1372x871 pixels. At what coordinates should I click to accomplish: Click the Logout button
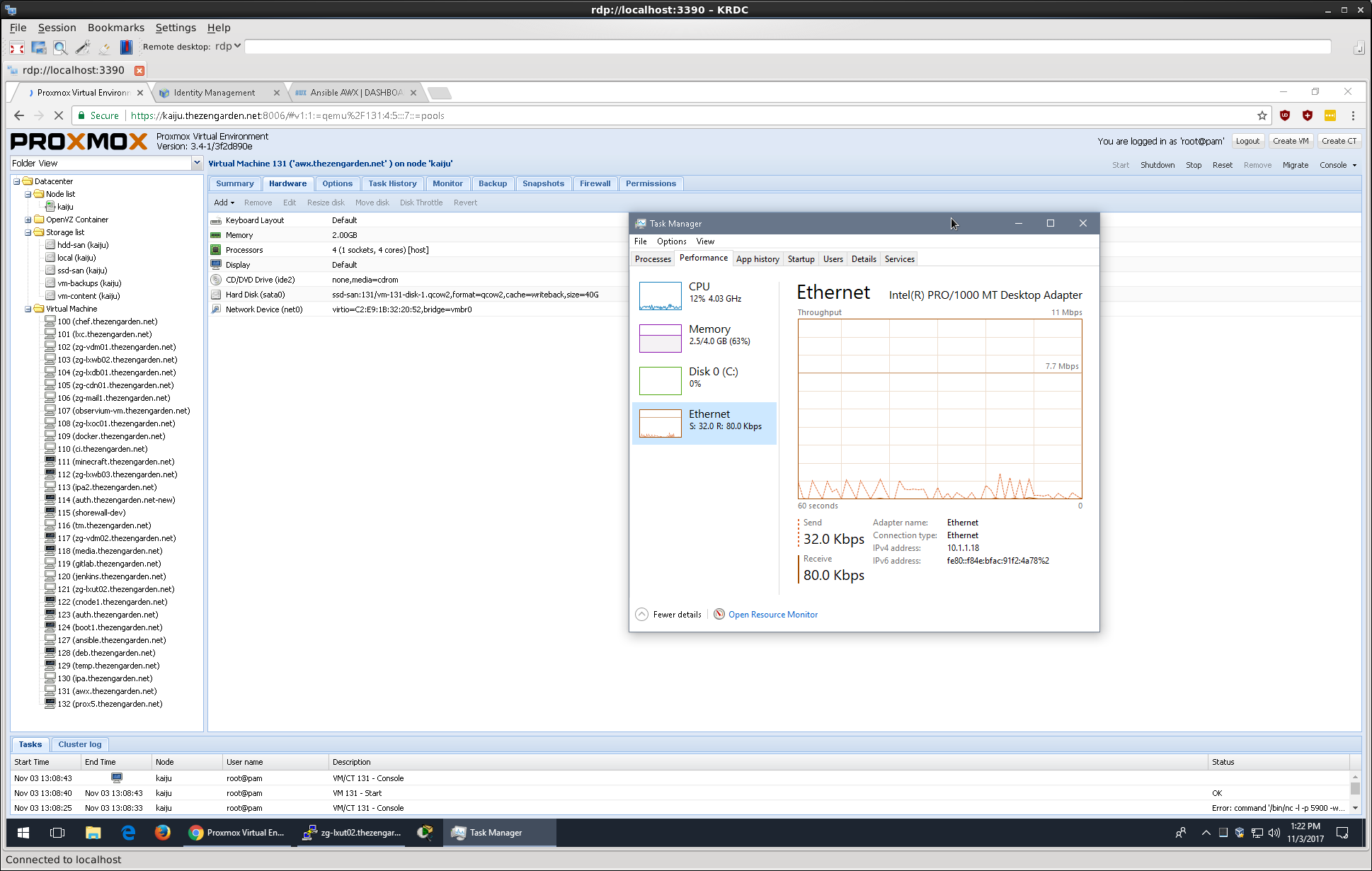(x=1247, y=141)
